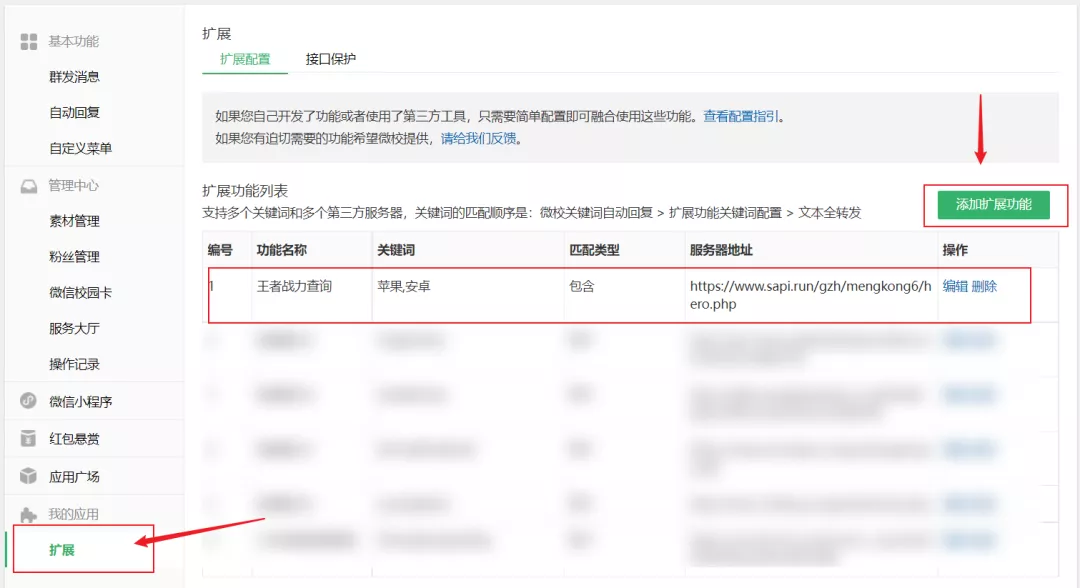Click the 匹配类型 column header
Image resolution: width=1080 pixels, height=588 pixels.
(x=594, y=250)
